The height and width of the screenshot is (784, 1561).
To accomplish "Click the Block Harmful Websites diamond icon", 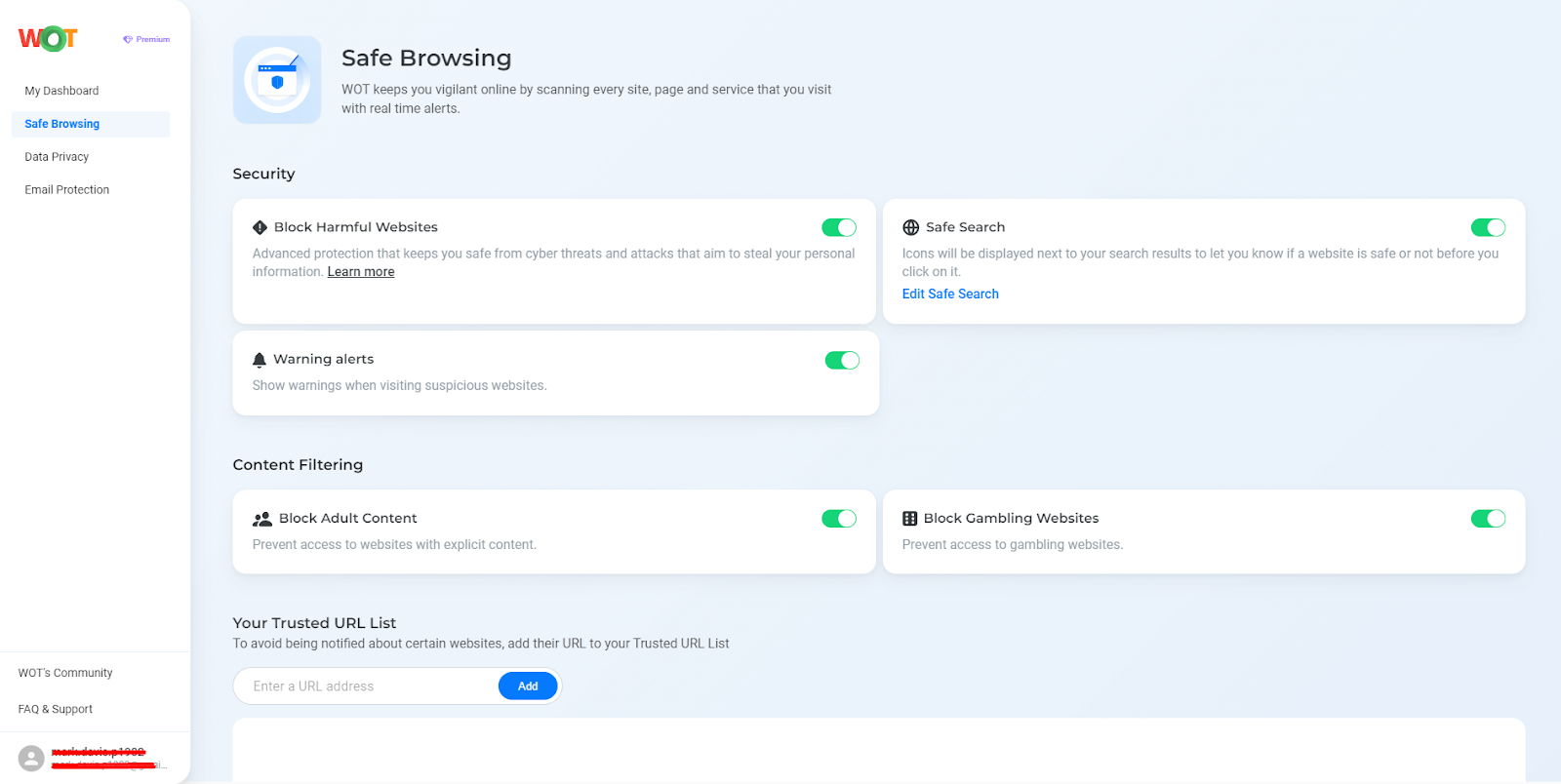I will [x=260, y=227].
